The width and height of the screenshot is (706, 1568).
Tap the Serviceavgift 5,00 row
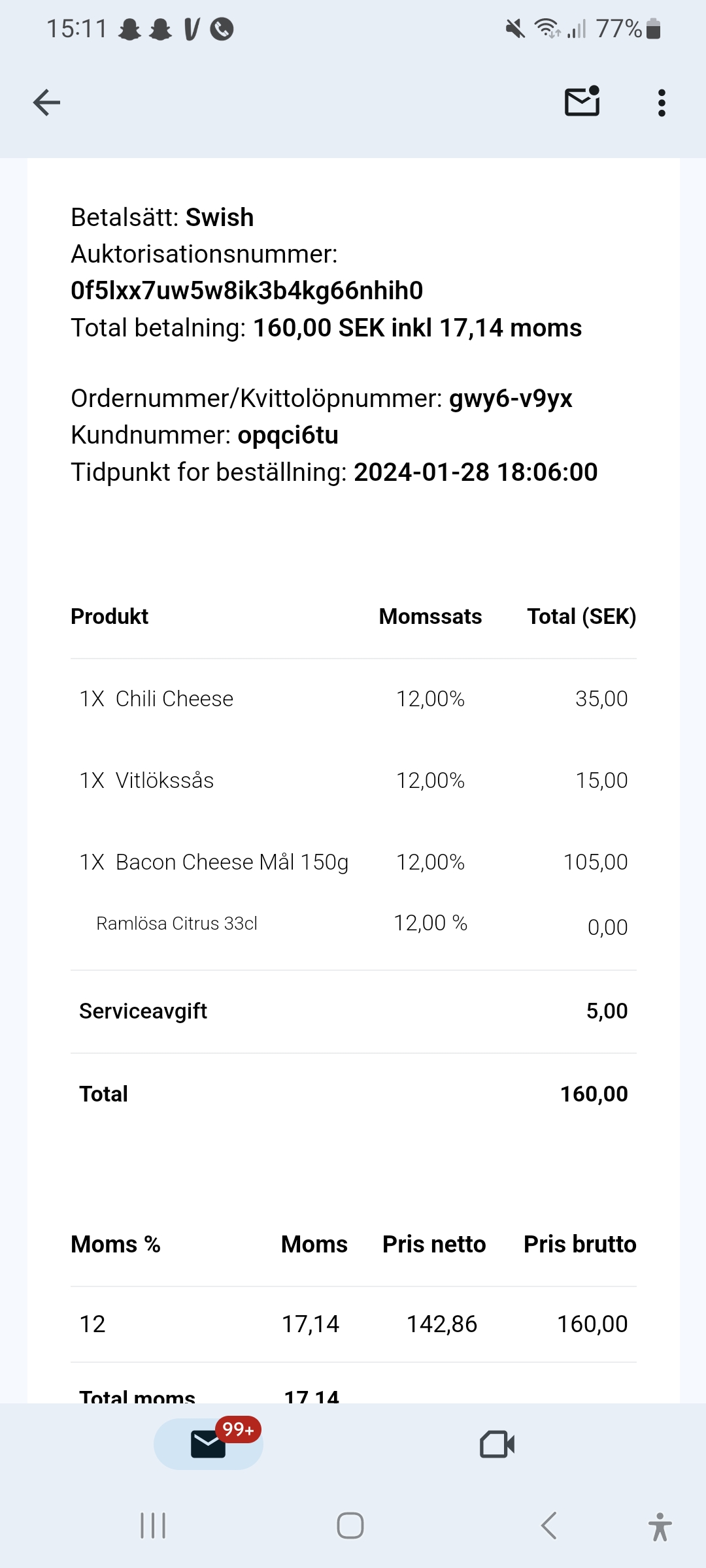pyautogui.click(x=353, y=1011)
